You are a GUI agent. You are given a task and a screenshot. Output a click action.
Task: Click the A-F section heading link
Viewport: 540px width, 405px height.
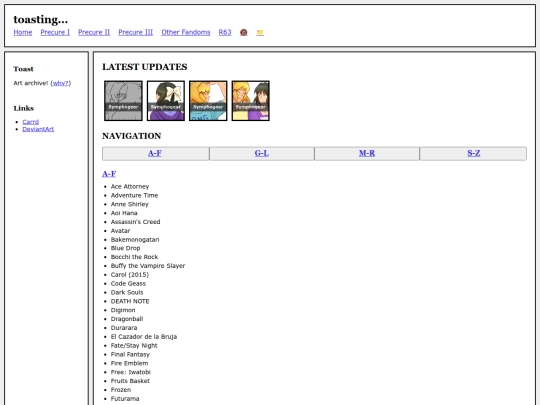click(x=109, y=174)
